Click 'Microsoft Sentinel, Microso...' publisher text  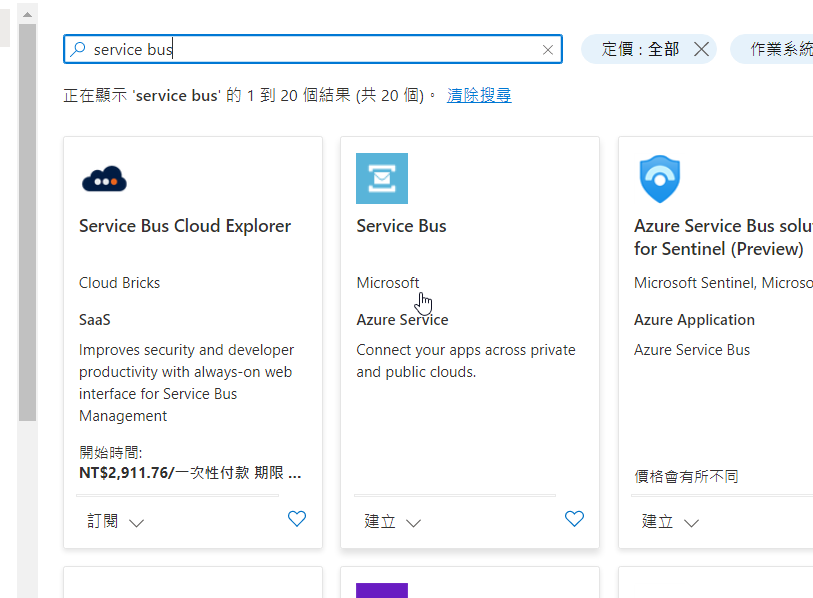[x=723, y=283]
